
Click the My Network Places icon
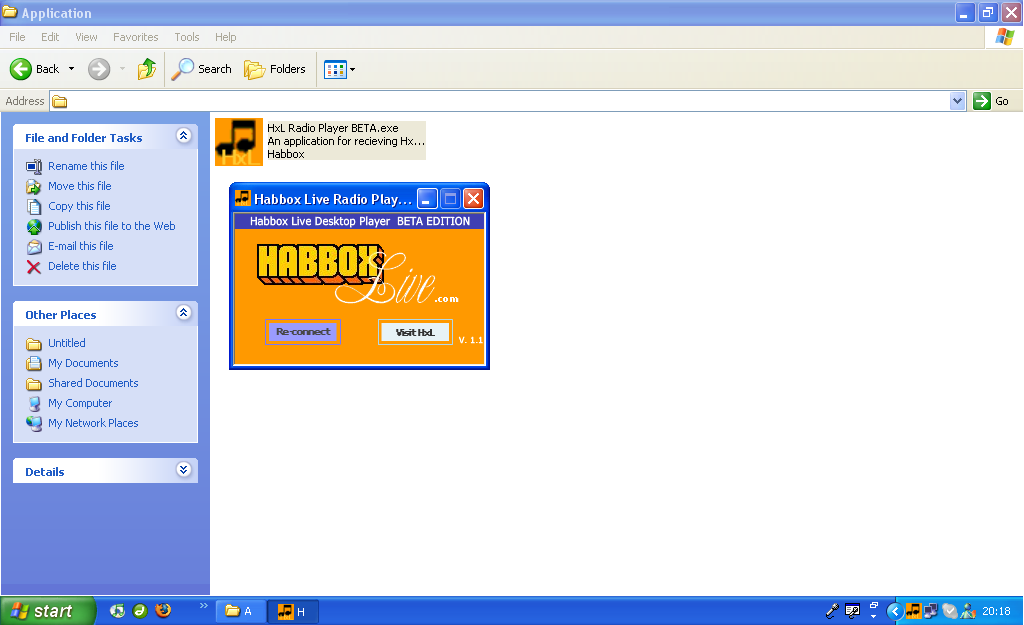(x=34, y=424)
